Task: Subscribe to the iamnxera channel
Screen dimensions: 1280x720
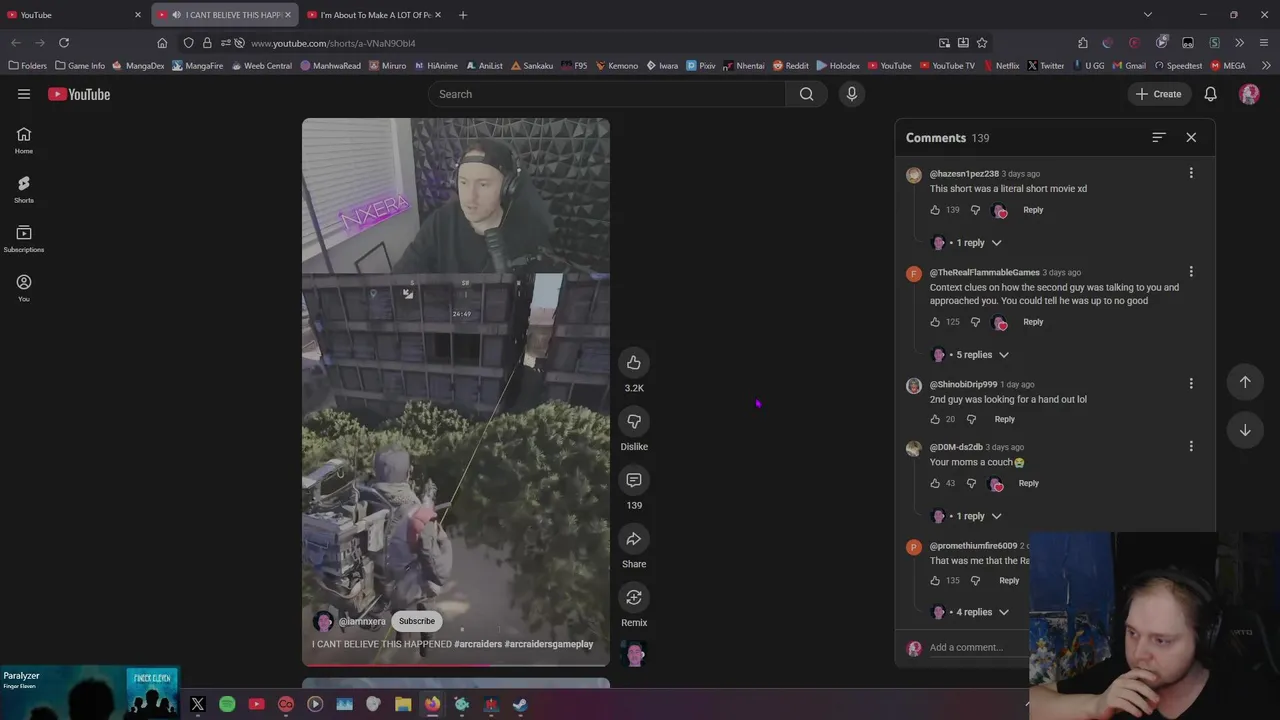Action: pos(417,621)
